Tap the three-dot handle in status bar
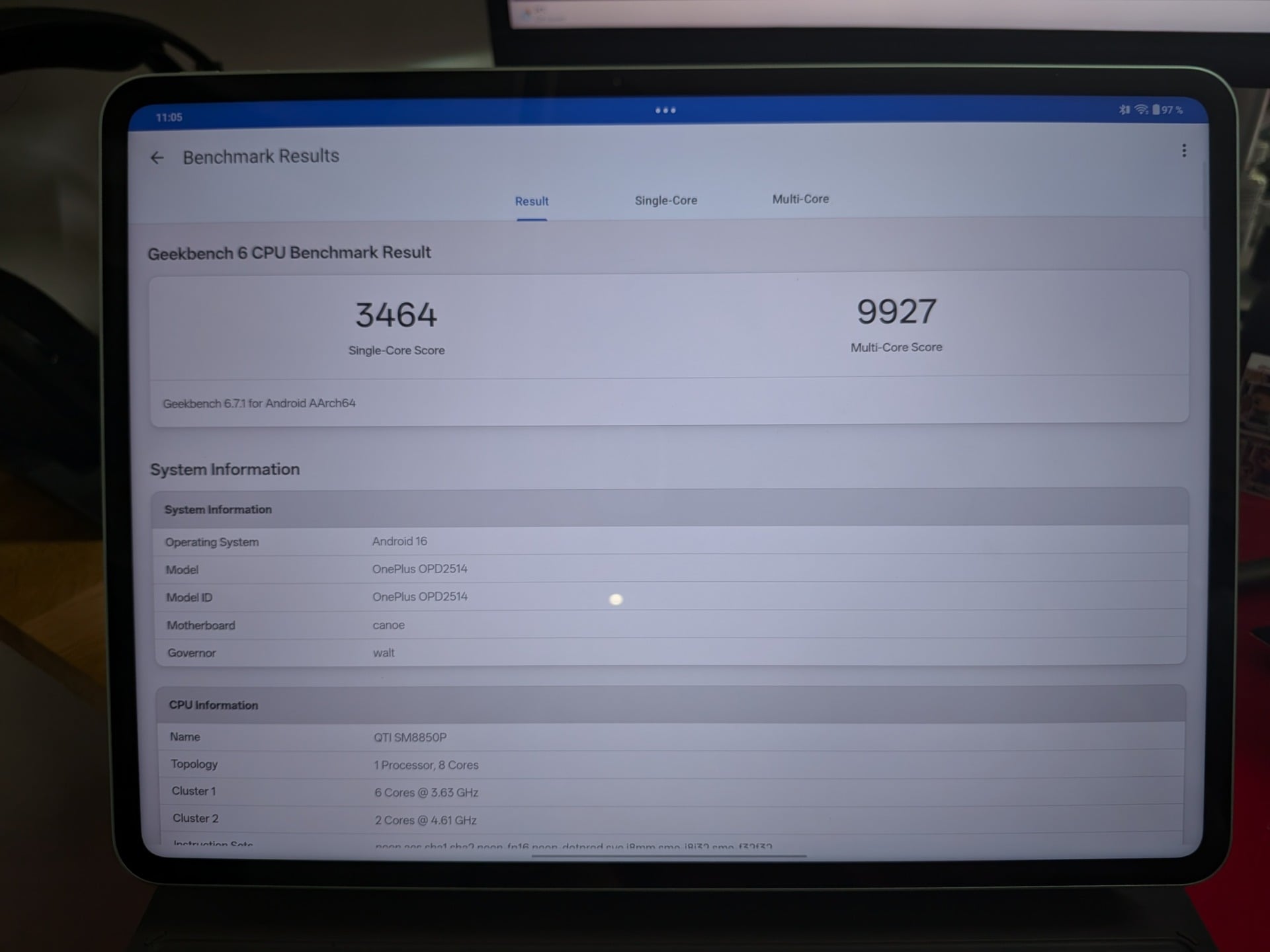Screen dimensions: 1270x952 point(665,110)
